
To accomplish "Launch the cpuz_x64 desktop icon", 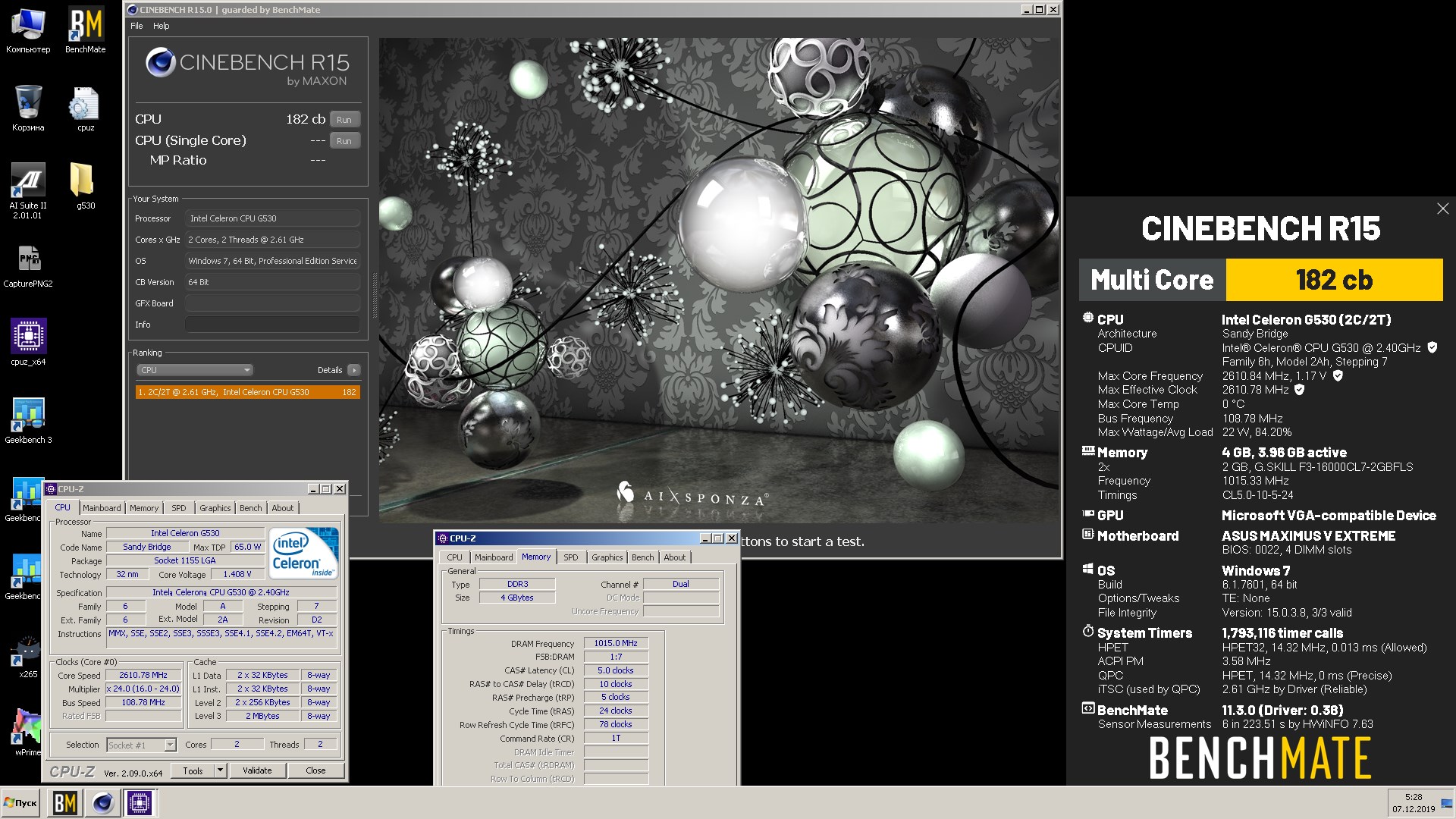I will (28, 343).
